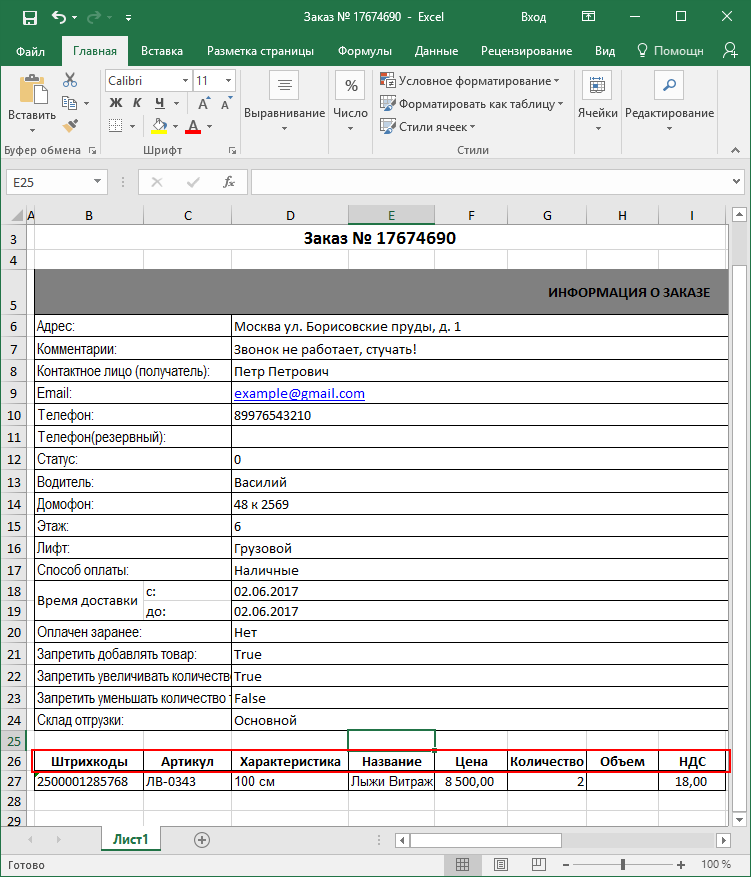Switch to the Рецензирование tab

526,51
